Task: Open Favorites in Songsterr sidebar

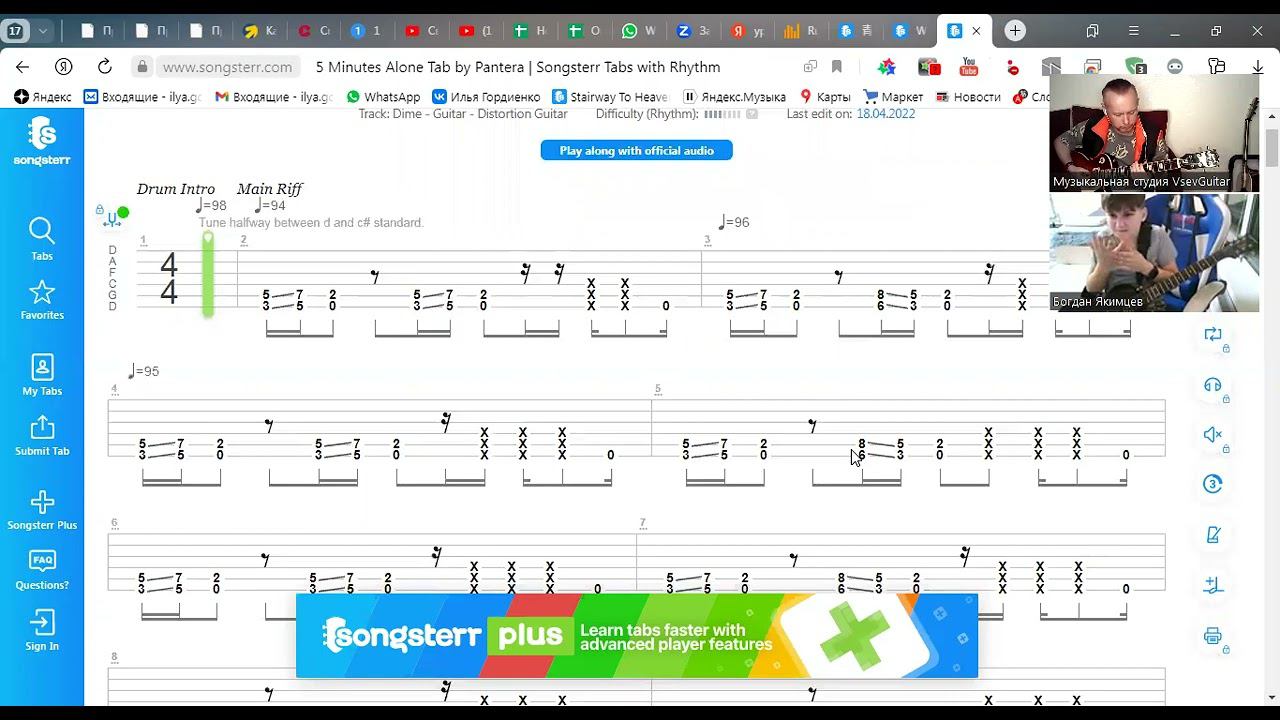Action: (42, 299)
